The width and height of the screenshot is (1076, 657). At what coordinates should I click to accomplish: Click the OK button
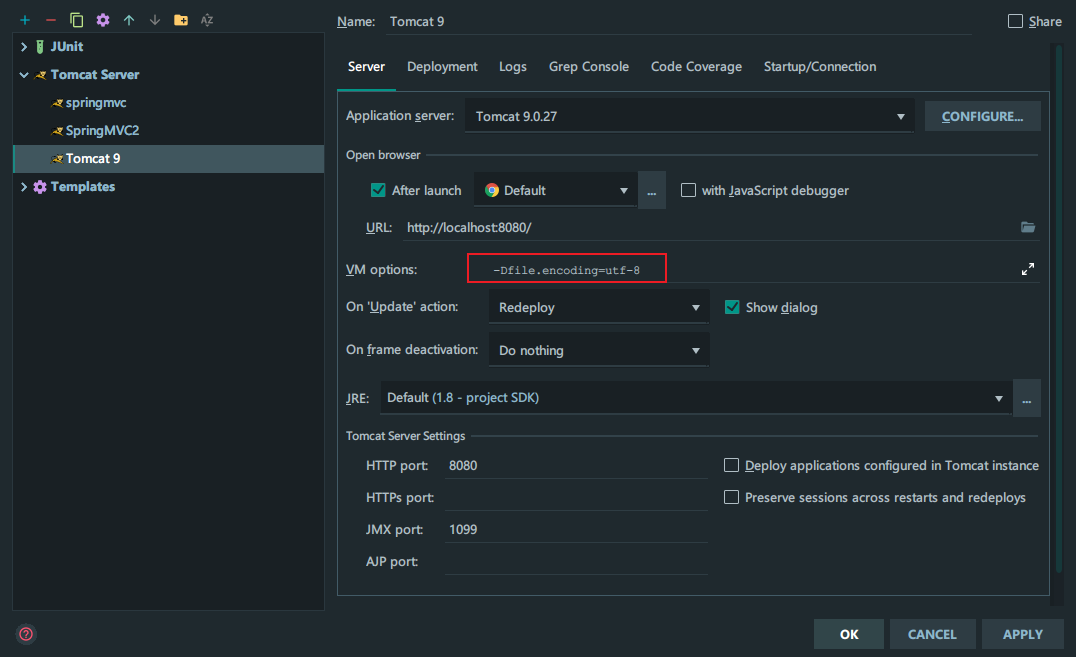(849, 634)
